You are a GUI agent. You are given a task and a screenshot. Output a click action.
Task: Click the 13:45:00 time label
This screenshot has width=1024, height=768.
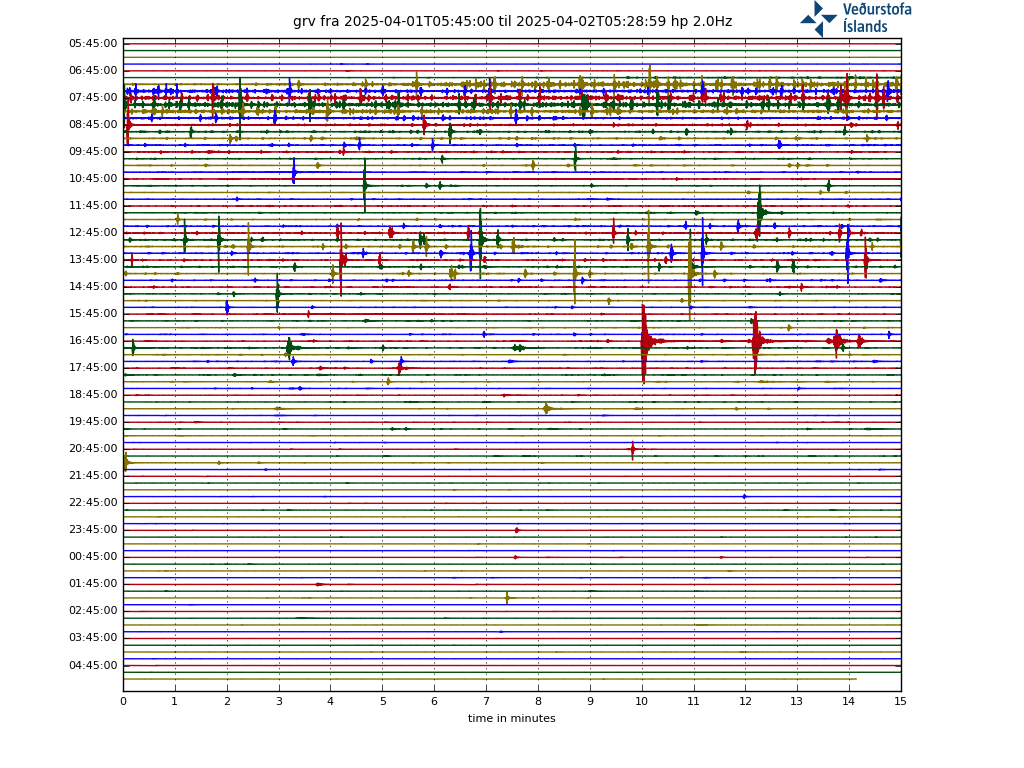coord(93,259)
